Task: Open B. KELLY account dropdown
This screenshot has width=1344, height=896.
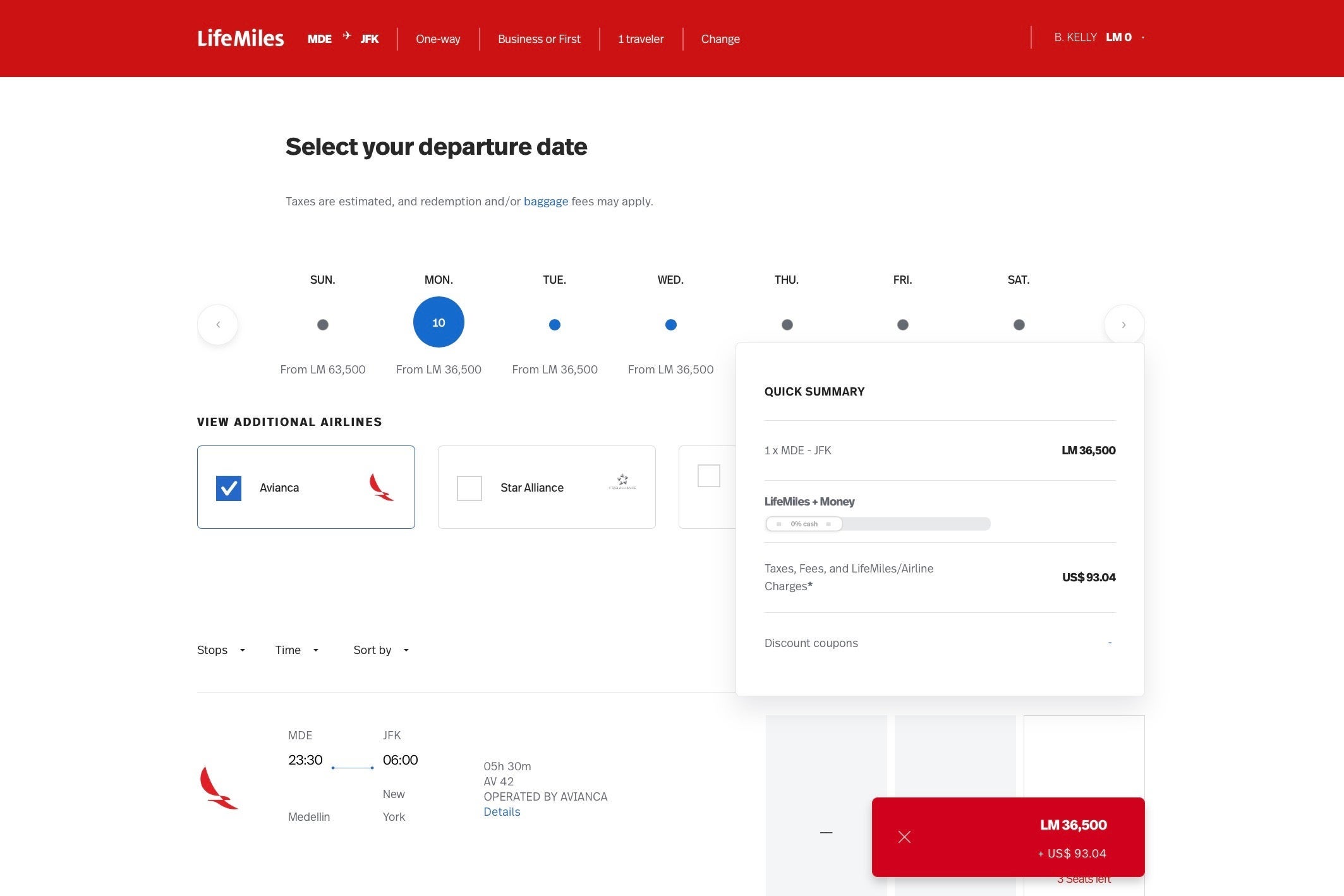Action: 1099,37
